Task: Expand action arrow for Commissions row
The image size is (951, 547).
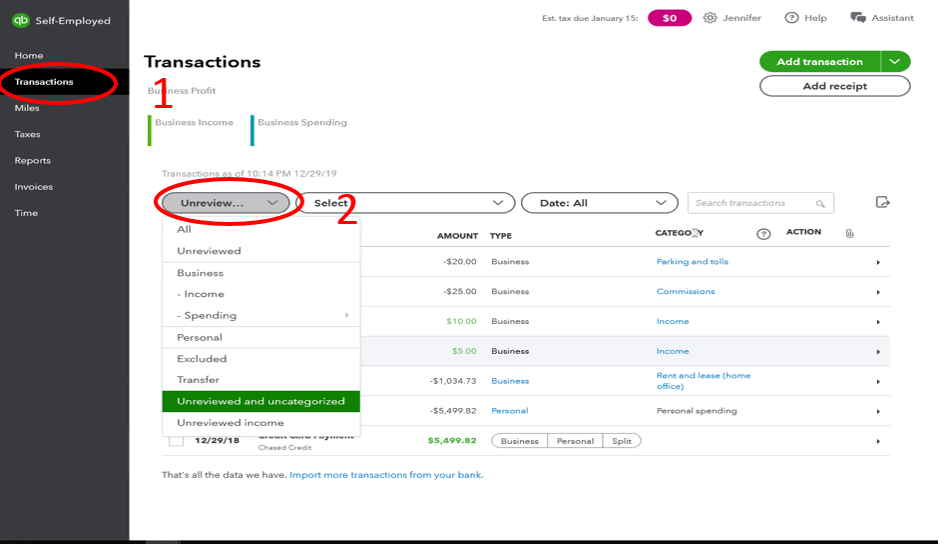Action: coord(878,292)
